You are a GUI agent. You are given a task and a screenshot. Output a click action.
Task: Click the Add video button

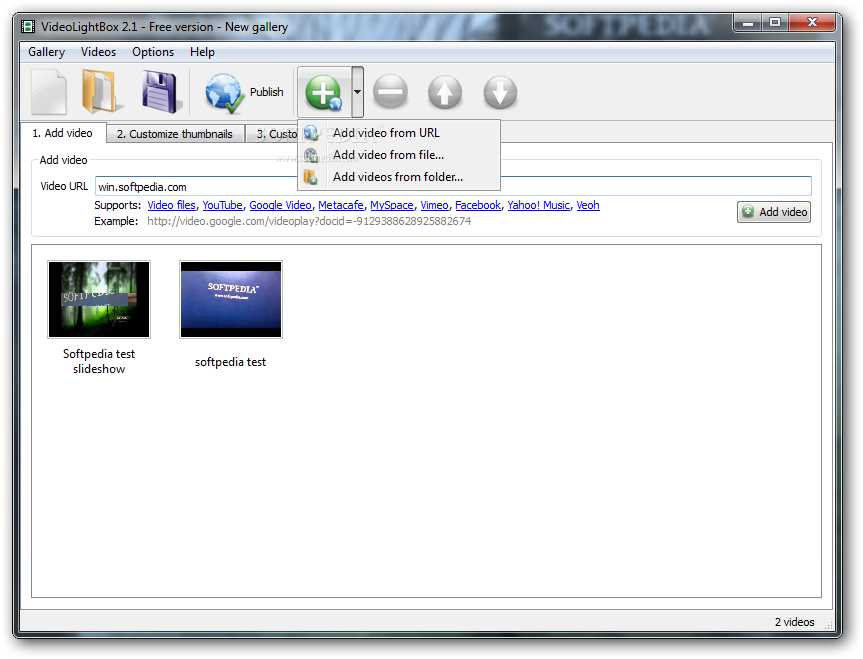tap(774, 212)
